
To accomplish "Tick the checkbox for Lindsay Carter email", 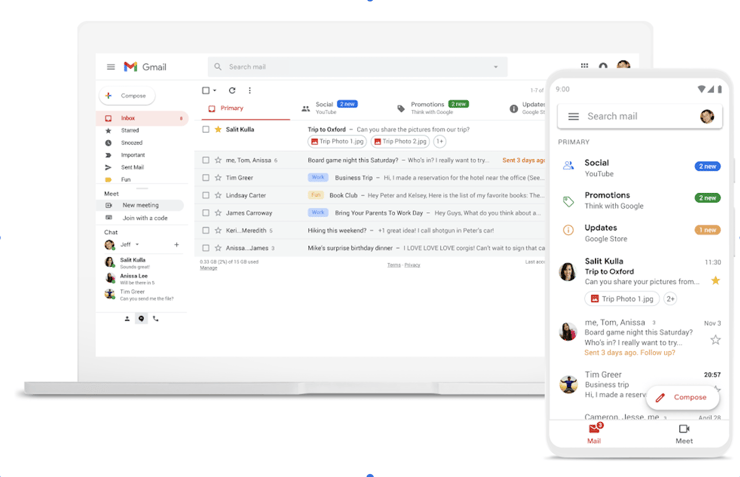I will tap(206, 195).
